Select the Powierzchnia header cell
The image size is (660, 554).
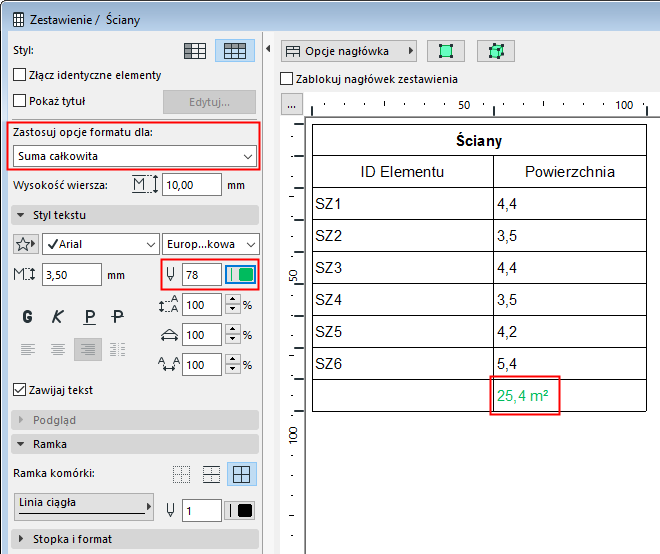(570, 172)
